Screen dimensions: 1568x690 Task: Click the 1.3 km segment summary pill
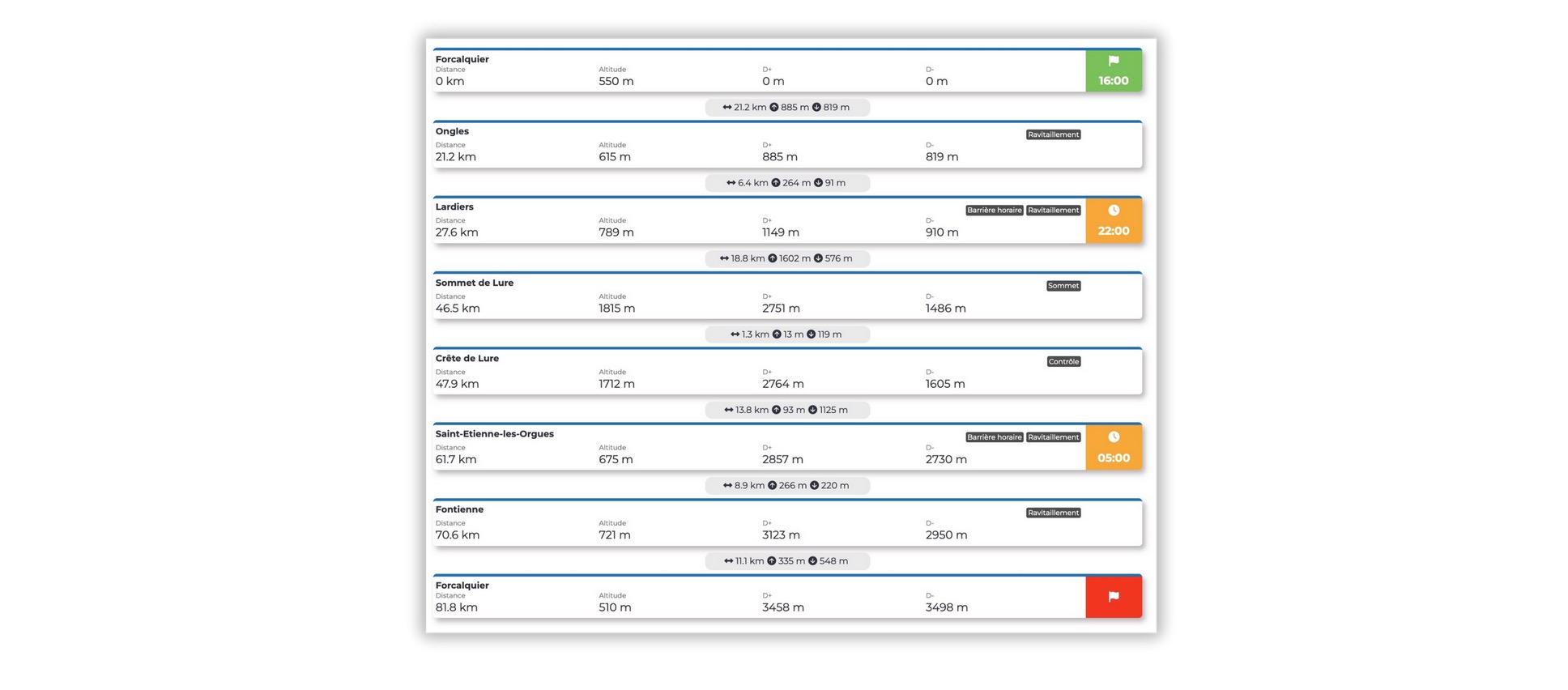coord(787,334)
